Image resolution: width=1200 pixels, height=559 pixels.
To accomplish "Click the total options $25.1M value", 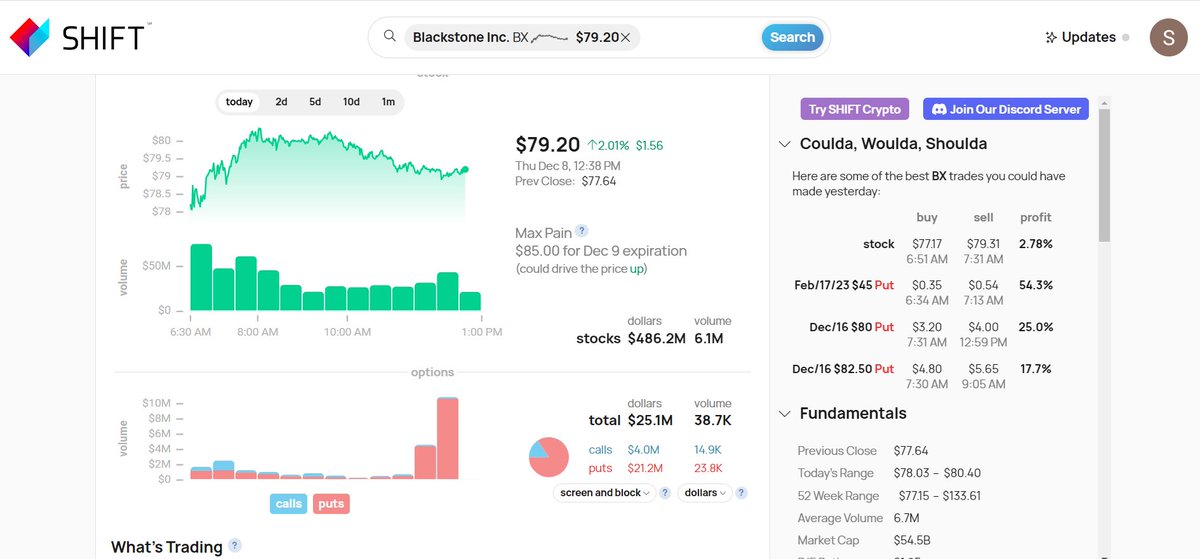I will [650, 420].
